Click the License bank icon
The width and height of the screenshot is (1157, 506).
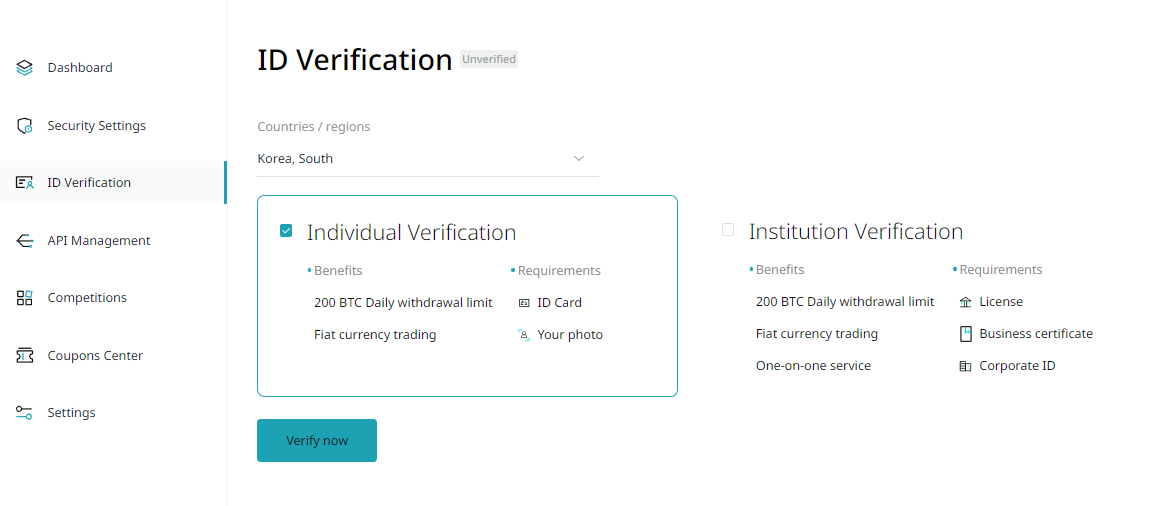965,302
